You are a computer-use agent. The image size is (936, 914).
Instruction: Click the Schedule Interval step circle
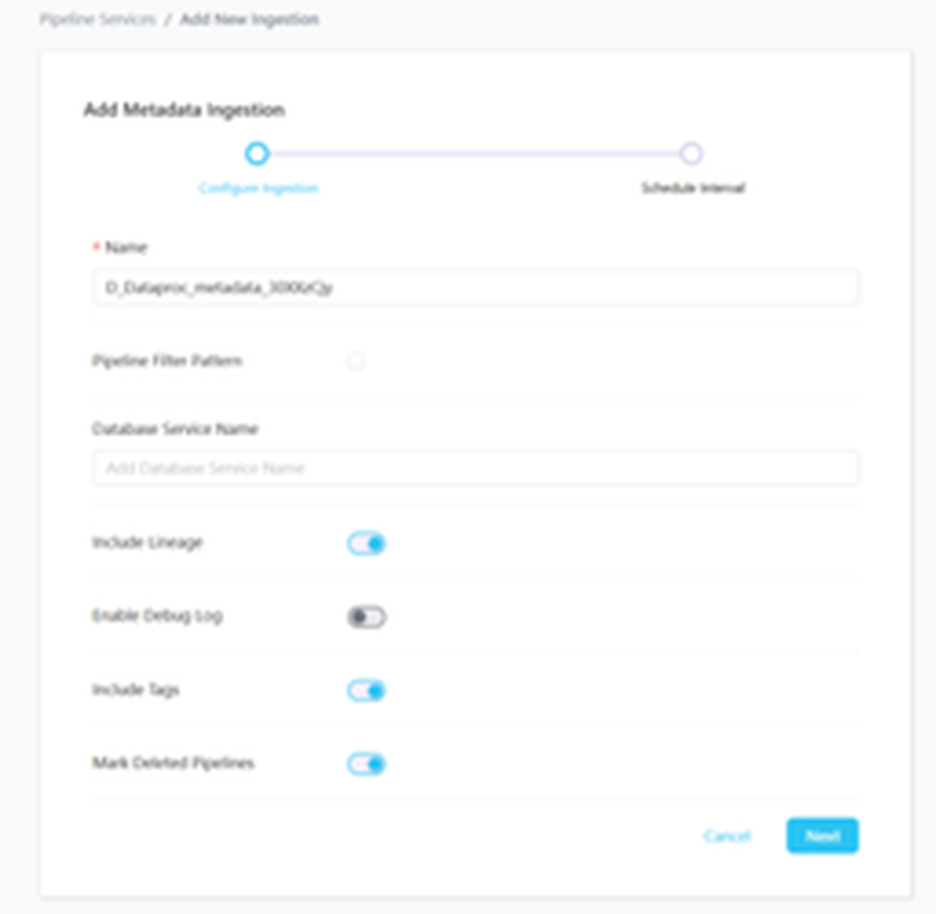coord(691,154)
